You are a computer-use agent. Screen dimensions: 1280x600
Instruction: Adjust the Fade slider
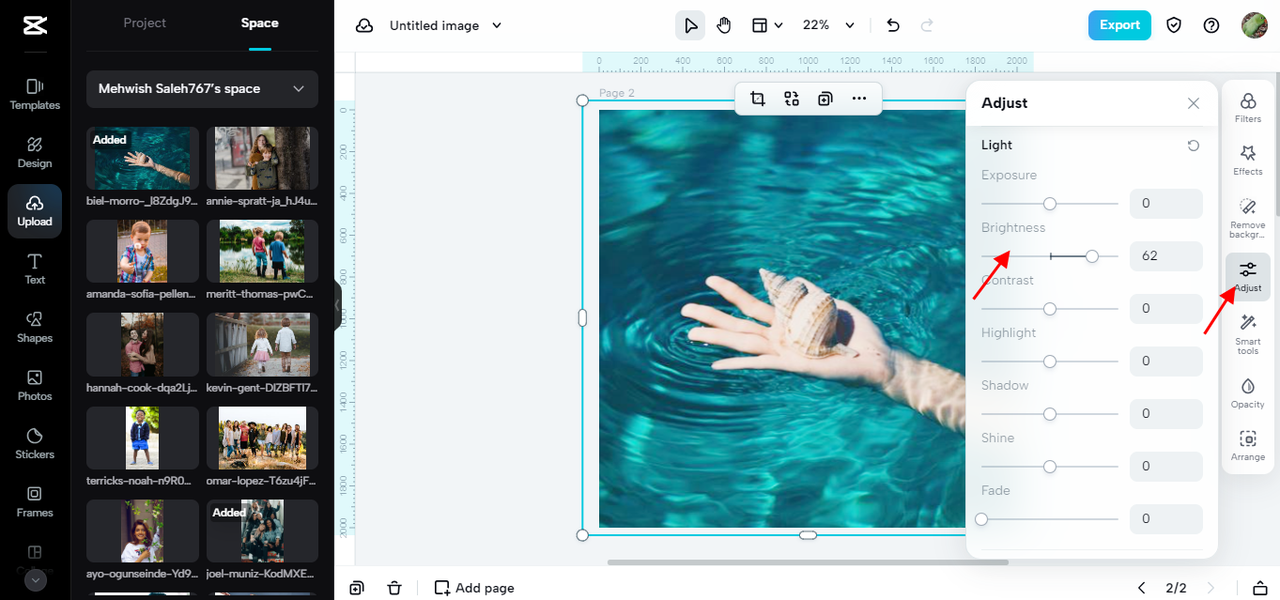coord(1049,519)
